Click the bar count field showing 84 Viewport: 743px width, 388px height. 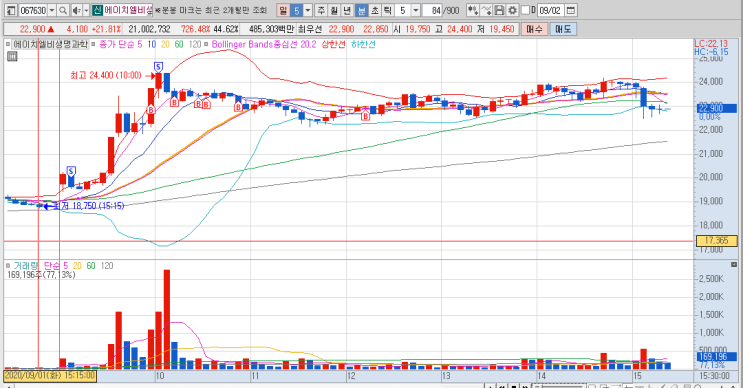pos(432,10)
